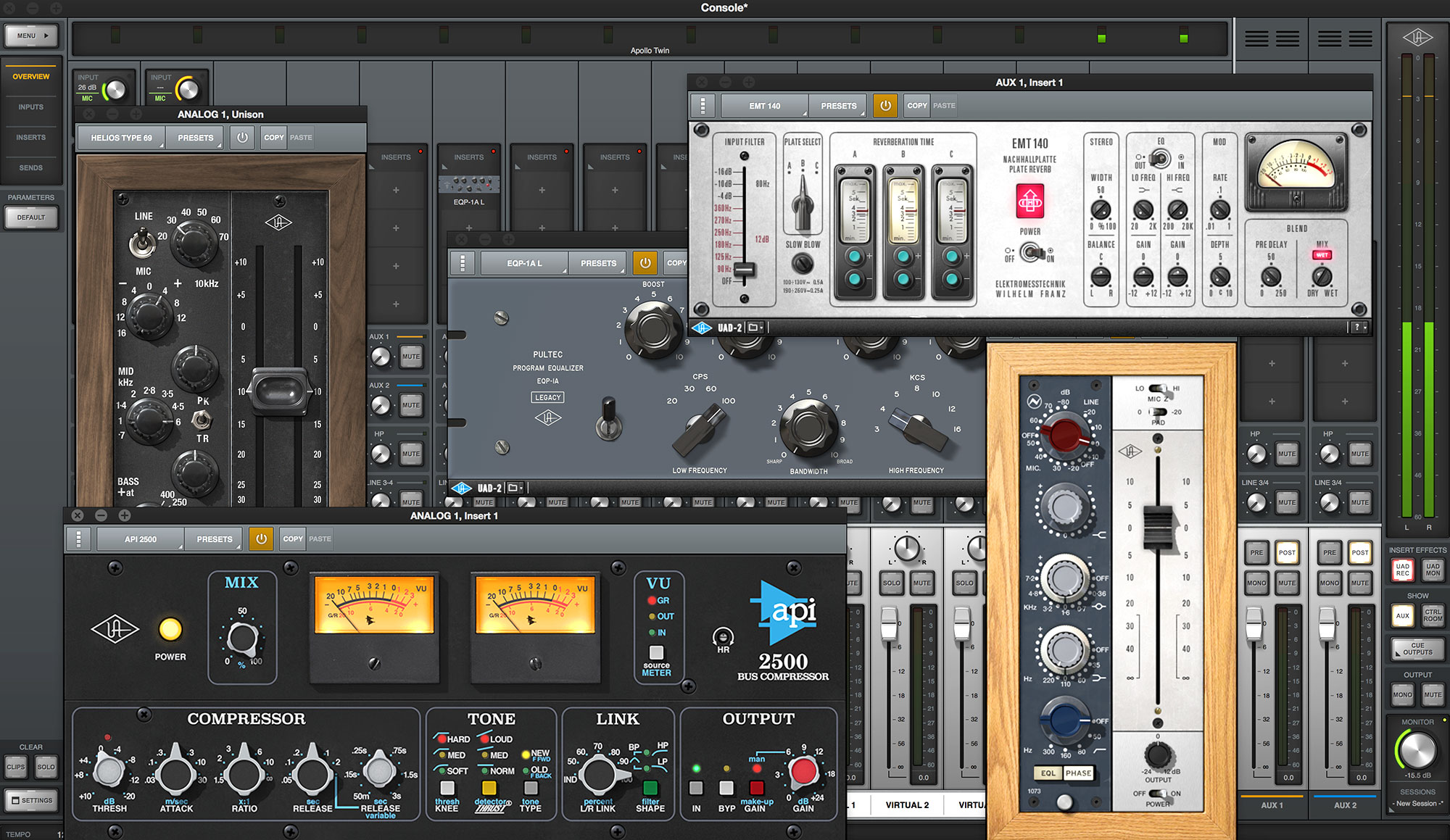Click the EQP-1A L power icon

pyautogui.click(x=645, y=263)
